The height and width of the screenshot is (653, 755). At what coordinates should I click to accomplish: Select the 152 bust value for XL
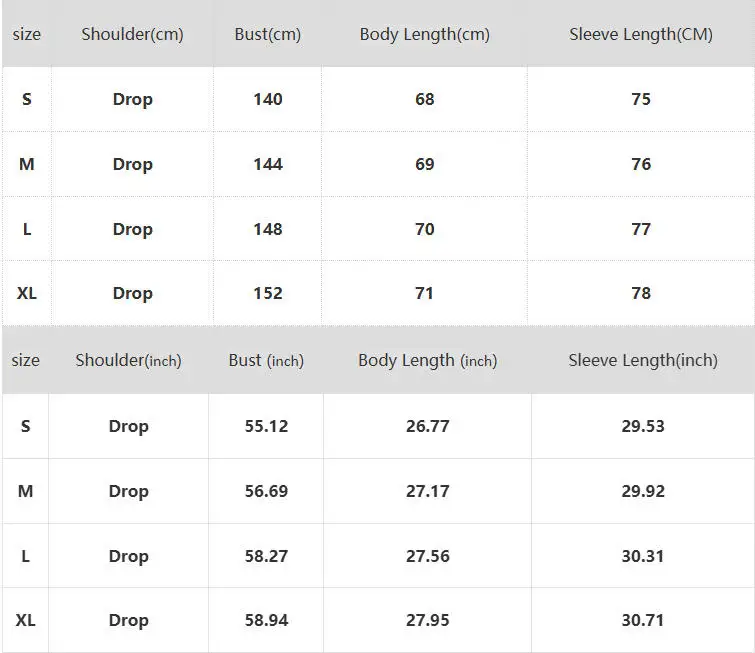click(268, 293)
